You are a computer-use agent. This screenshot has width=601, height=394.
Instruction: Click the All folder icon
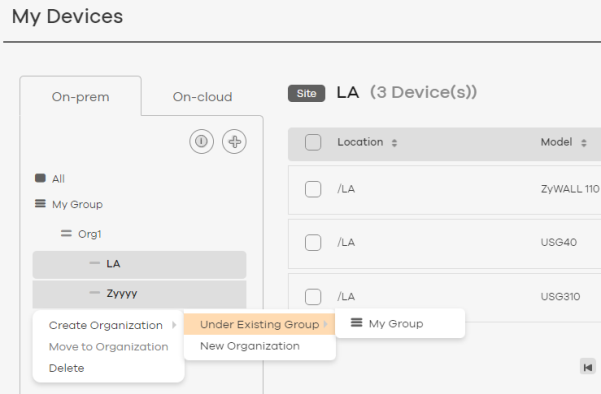40,178
